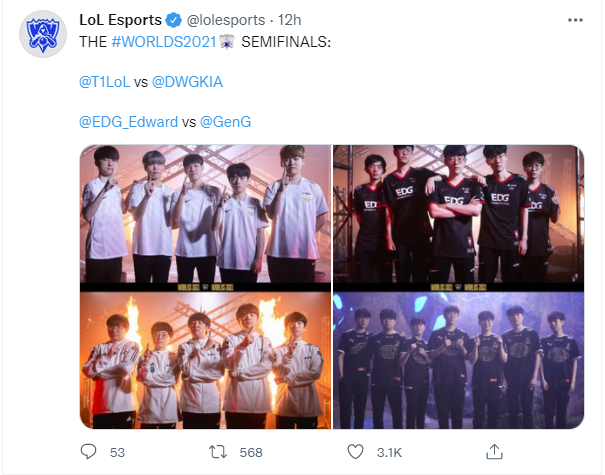Click the LoL Esports profile avatar

[x=43, y=34]
